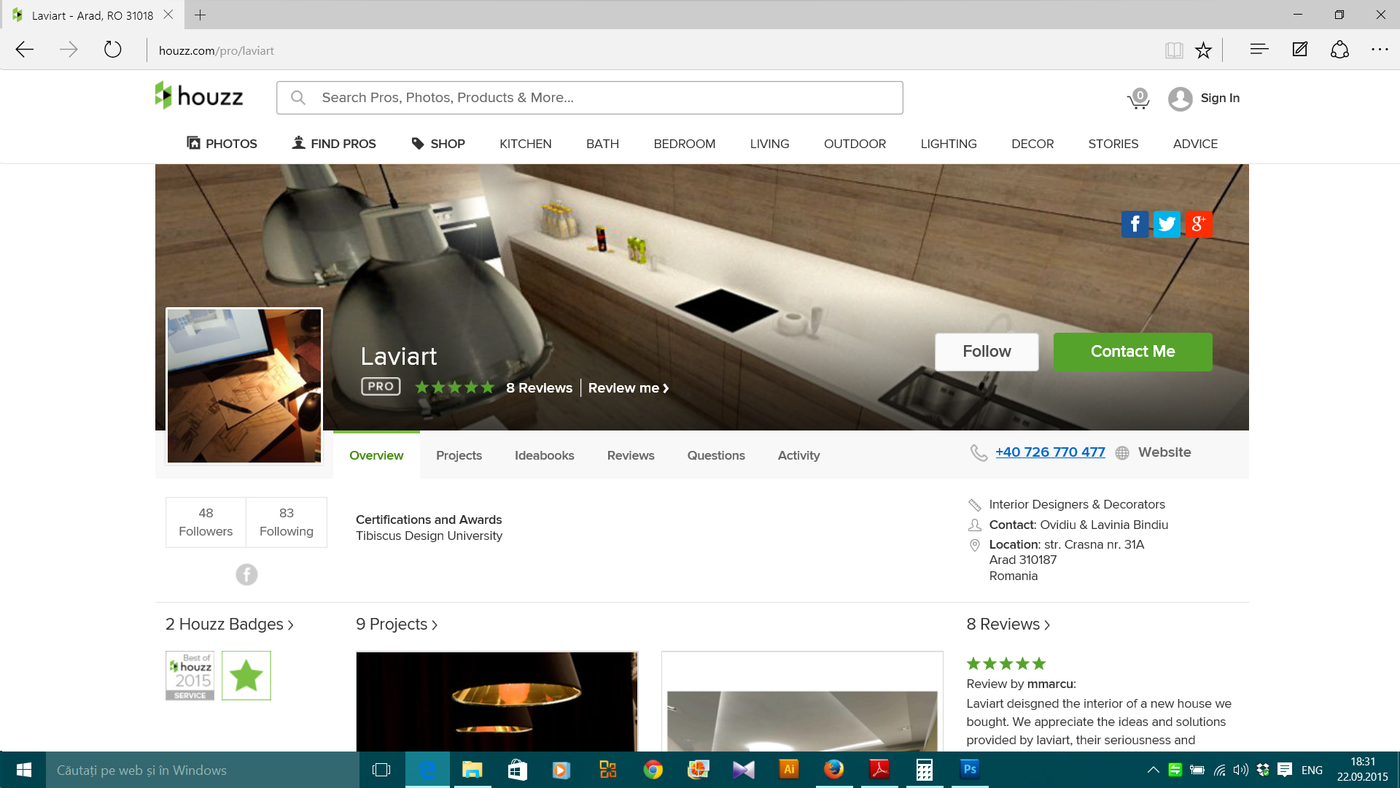Viewport: 1400px width, 788px height.
Task: Open Task View on taskbar
Action: 381,770
